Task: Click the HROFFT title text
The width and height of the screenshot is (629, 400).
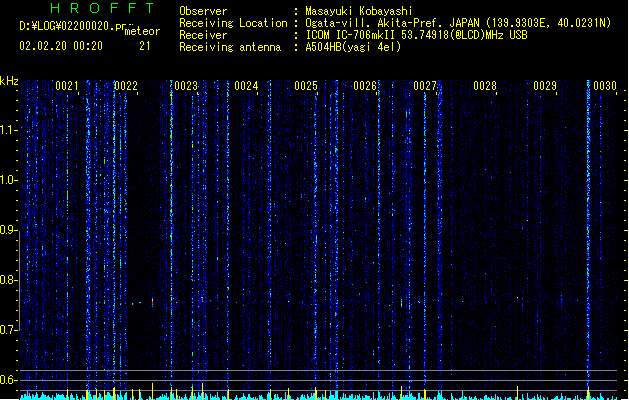Action: click(102, 8)
